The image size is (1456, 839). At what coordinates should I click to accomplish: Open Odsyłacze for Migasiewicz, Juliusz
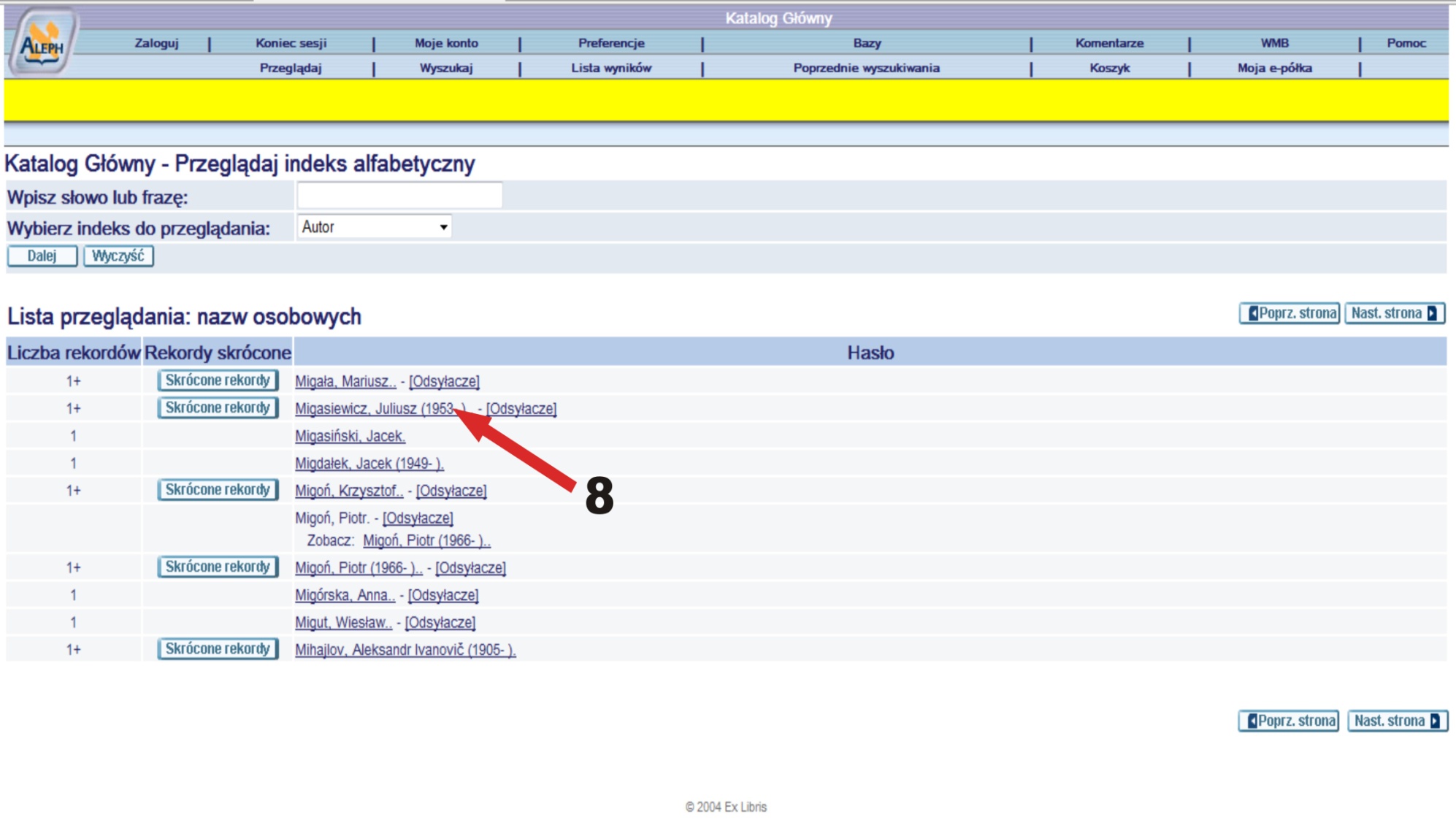[521, 409]
